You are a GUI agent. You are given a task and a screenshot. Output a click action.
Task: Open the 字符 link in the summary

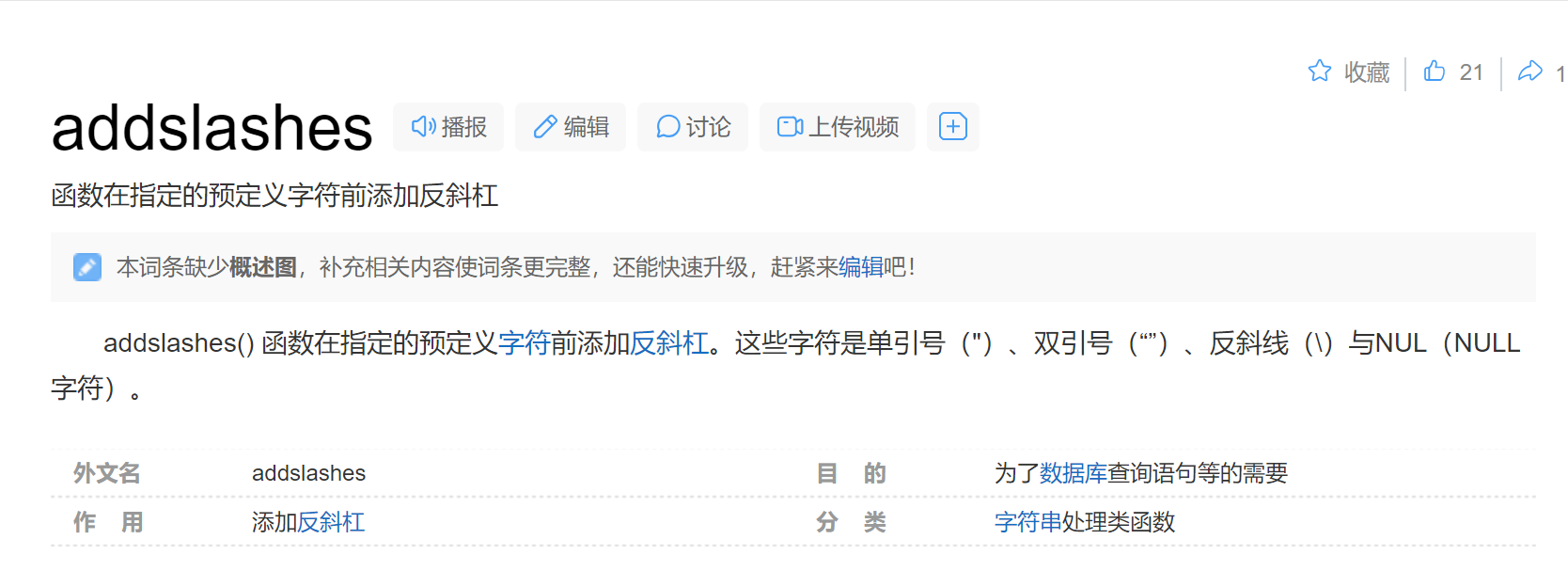tap(524, 343)
